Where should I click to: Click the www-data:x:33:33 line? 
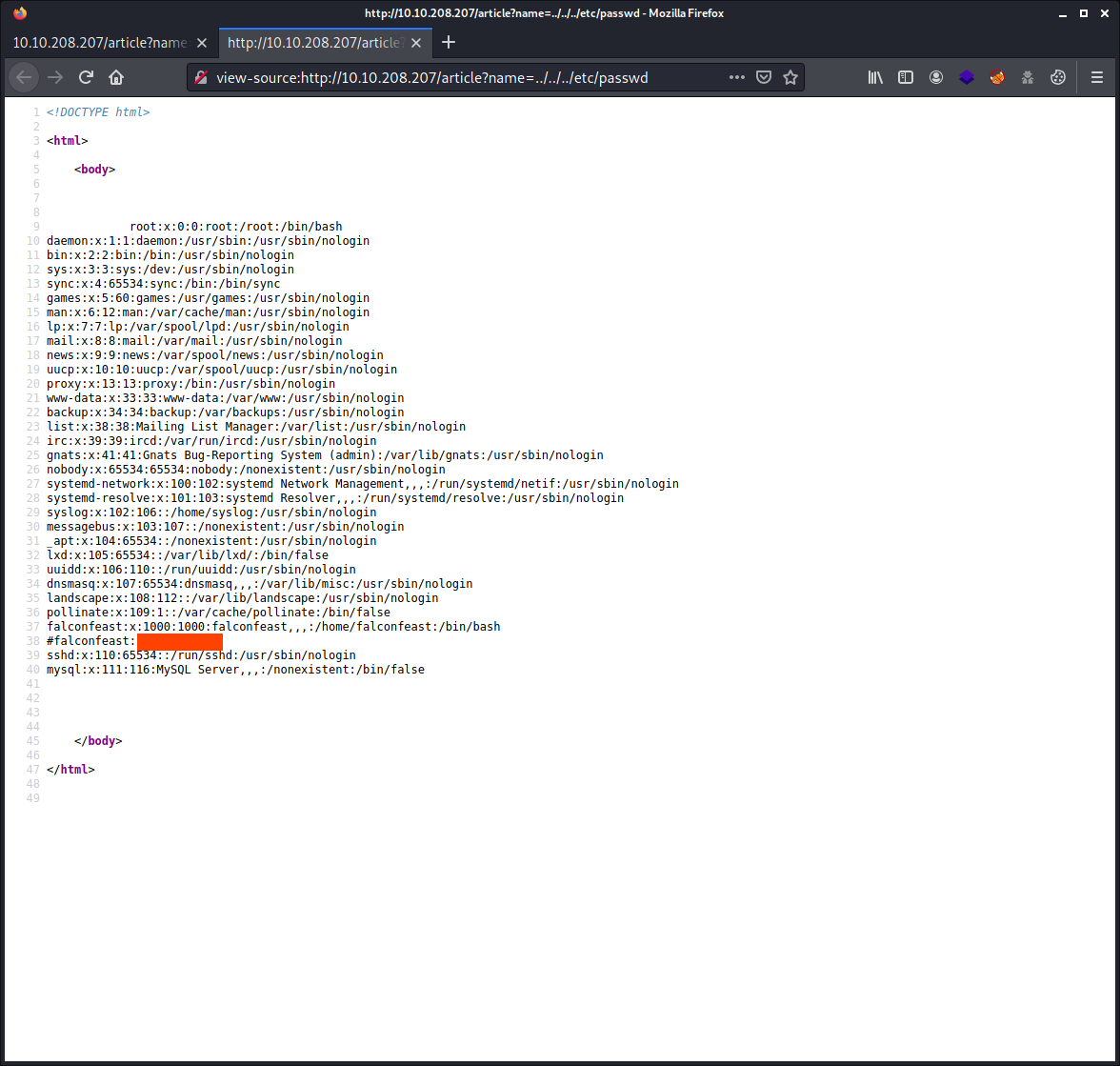tap(225, 398)
